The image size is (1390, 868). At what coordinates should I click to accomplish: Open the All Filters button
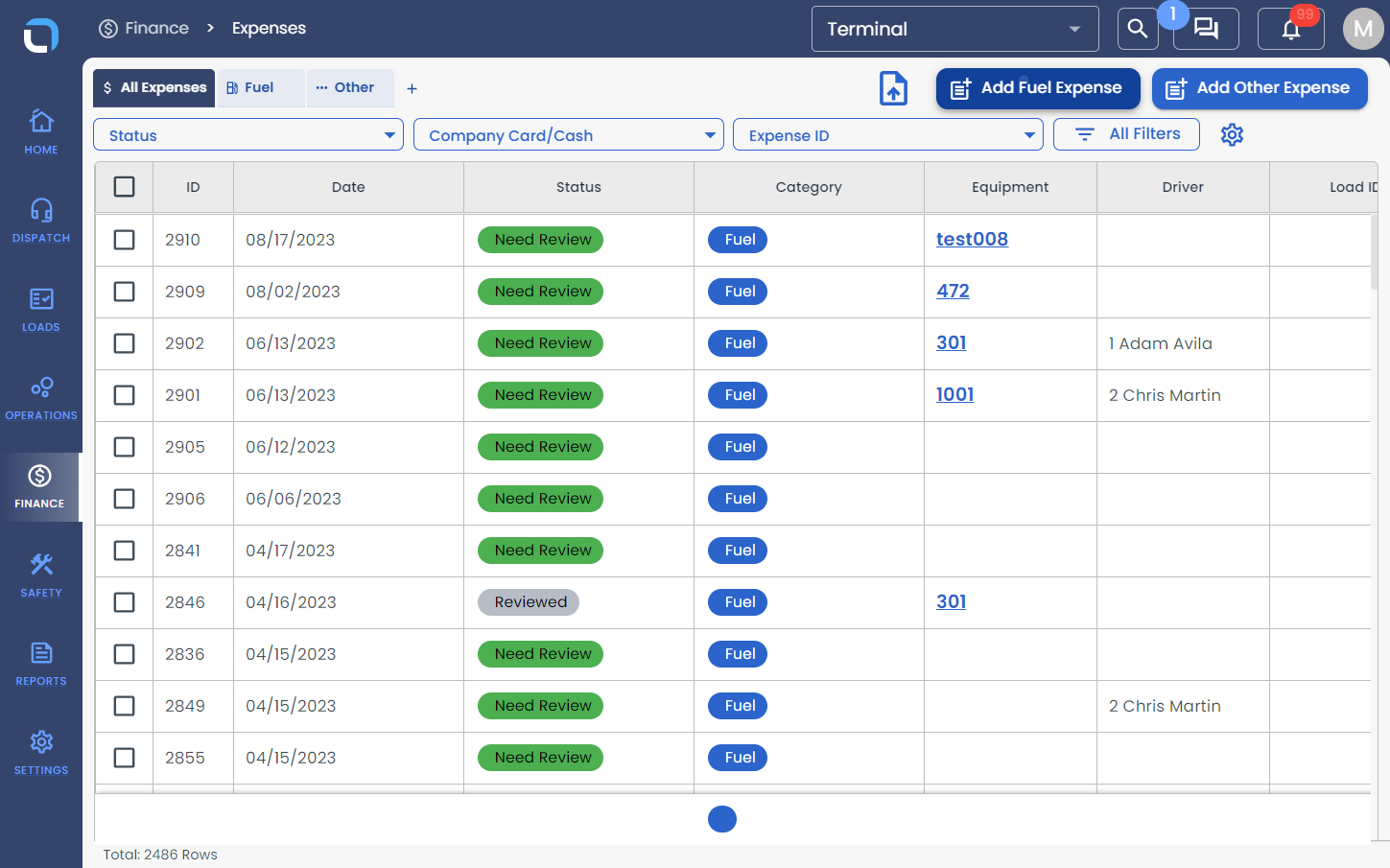(1126, 134)
